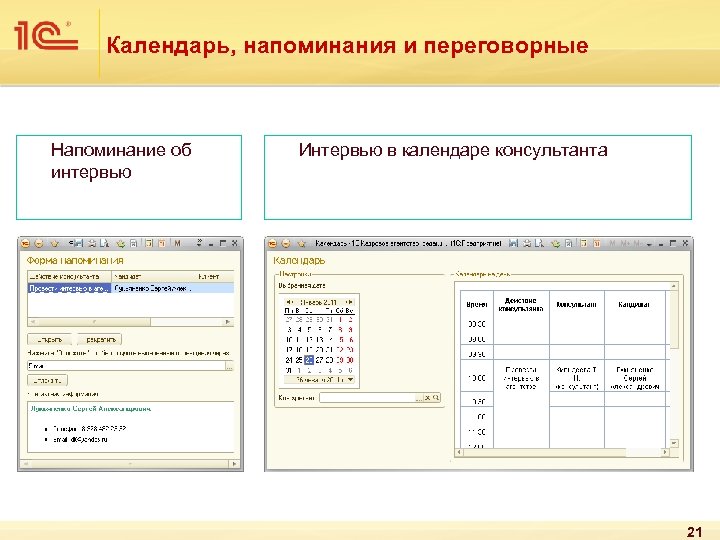Click the postpone time input field
Viewport: 720px width, 540px height.
126,366
